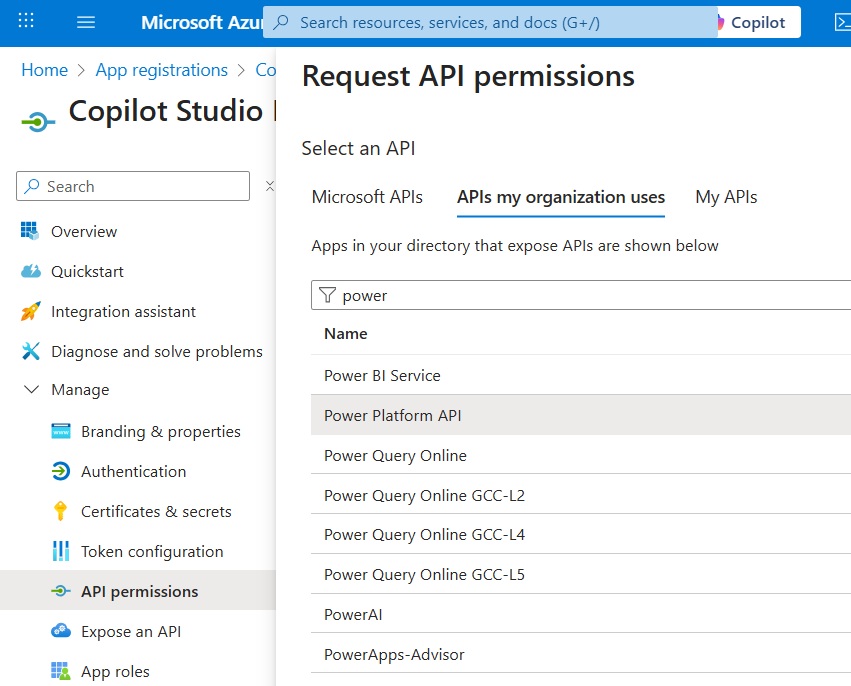Open Diagnose and solve problems
Viewport: 851px width, 686px height.
(156, 351)
